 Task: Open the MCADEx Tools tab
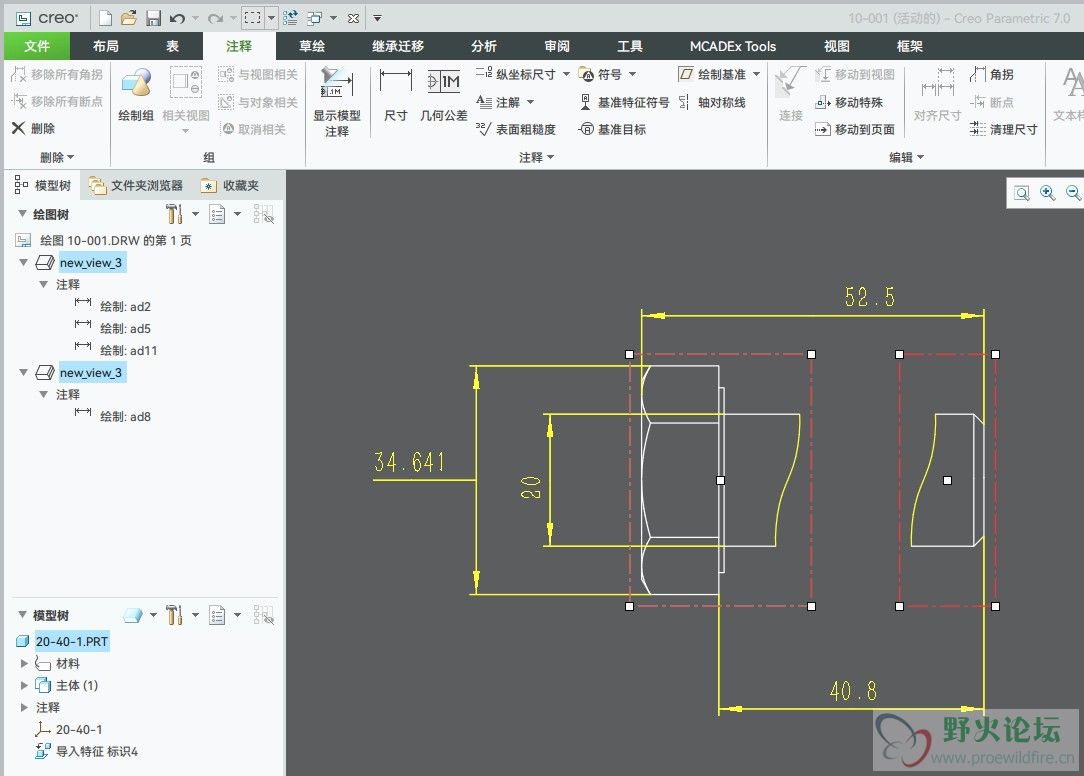coord(733,46)
